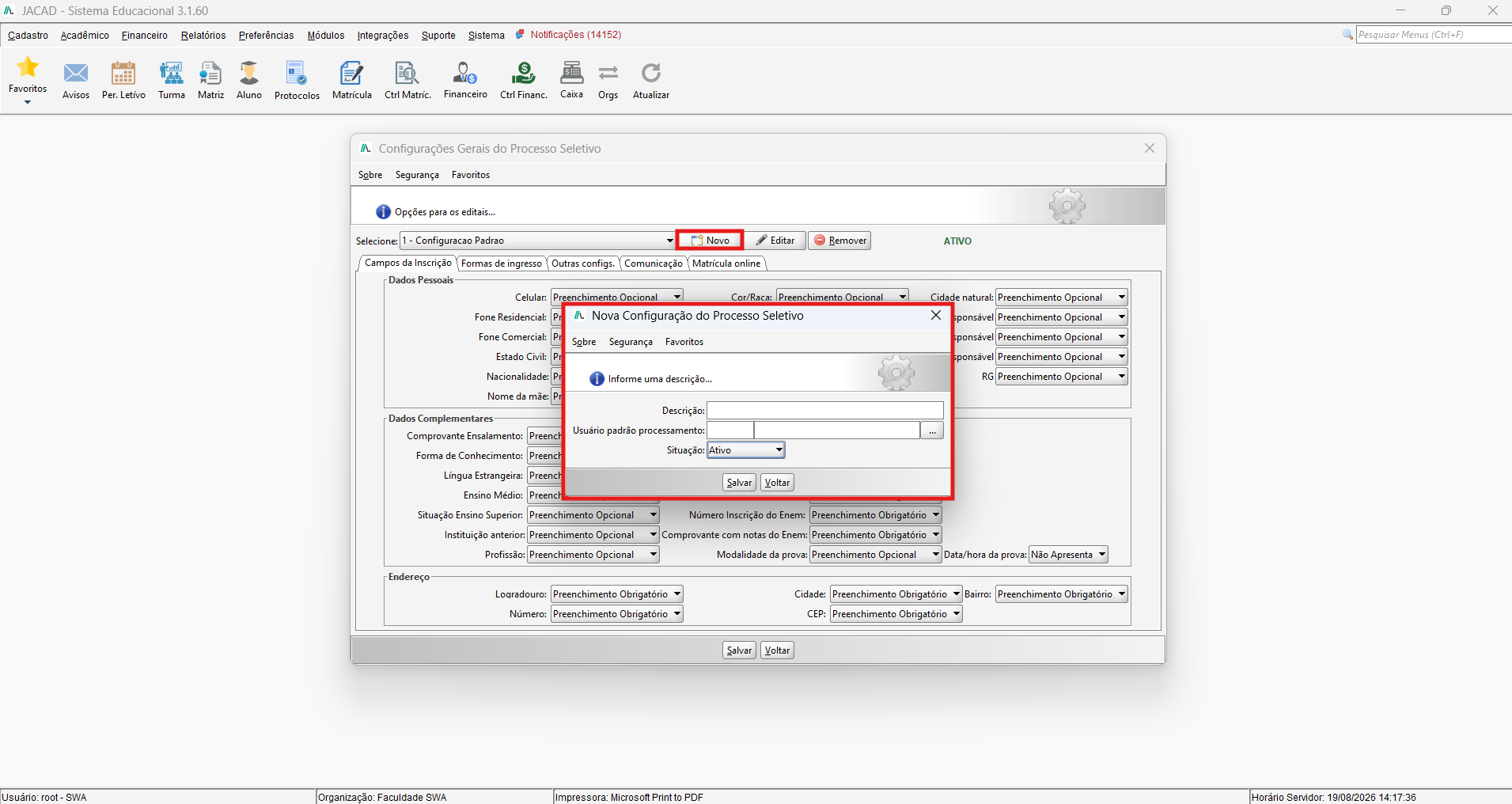Click the search magnifier icon by Pesquisar Menus
This screenshot has height=804, width=1512.
(x=1347, y=35)
